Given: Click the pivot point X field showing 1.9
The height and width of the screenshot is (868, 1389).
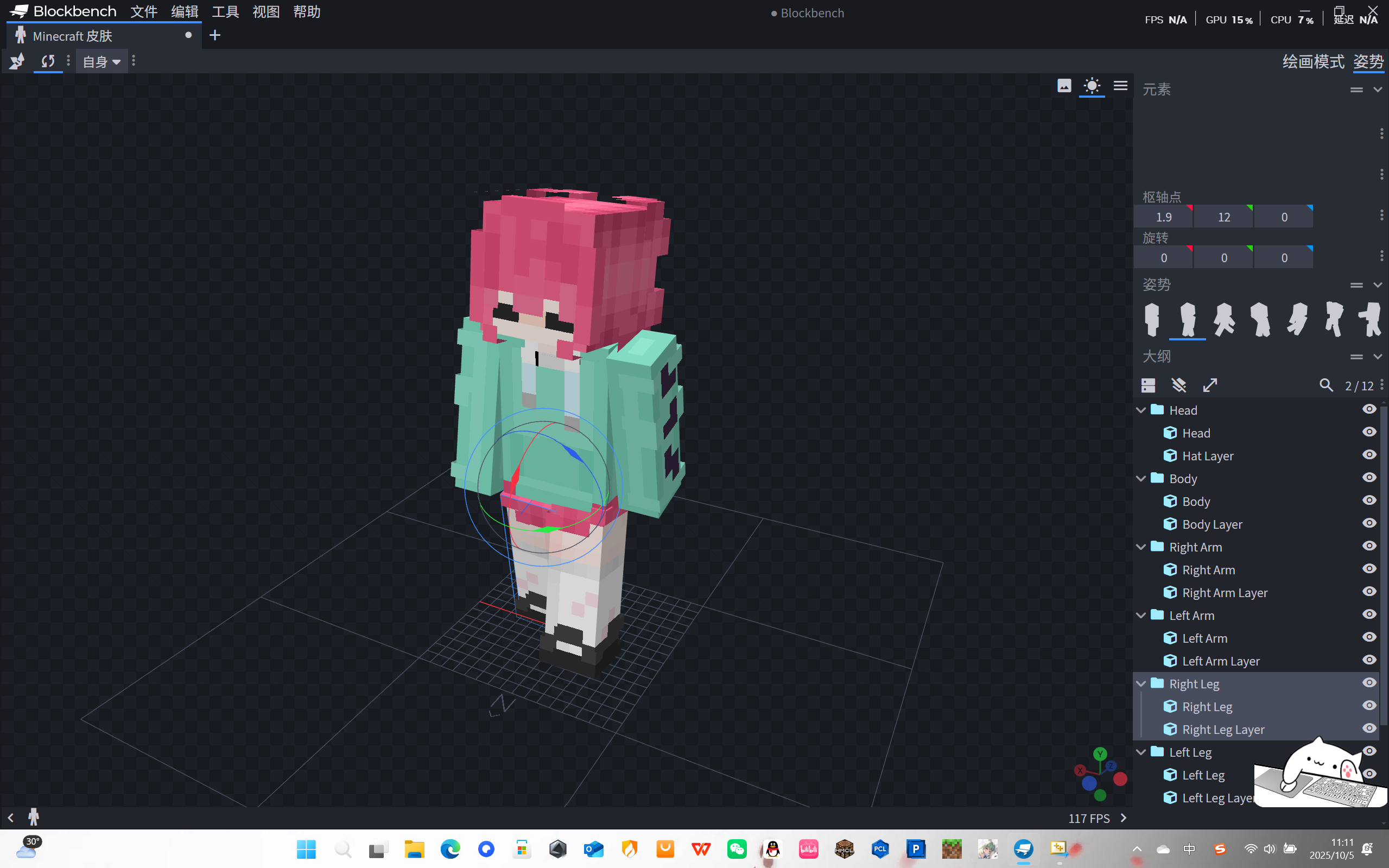Looking at the screenshot, I should click(1163, 217).
